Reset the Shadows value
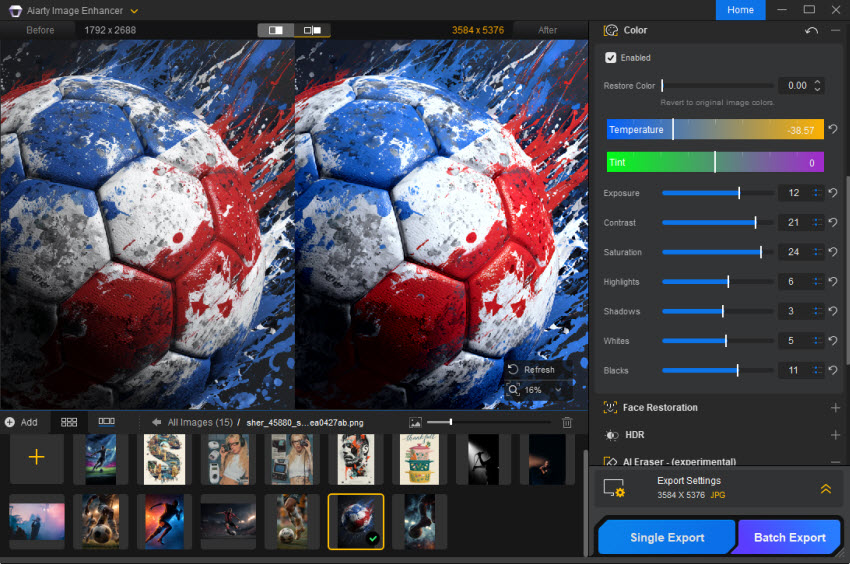850x564 pixels. click(x=833, y=311)
